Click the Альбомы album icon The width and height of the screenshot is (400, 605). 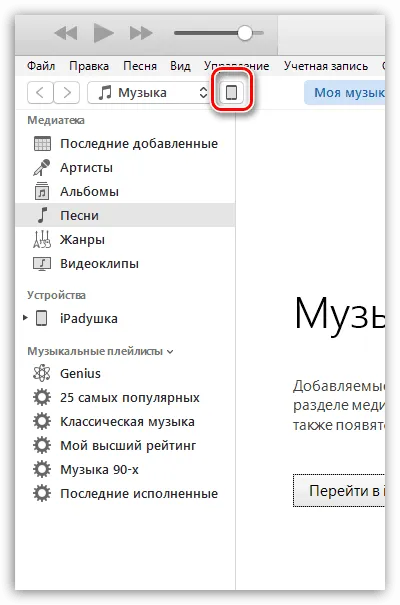42,191
